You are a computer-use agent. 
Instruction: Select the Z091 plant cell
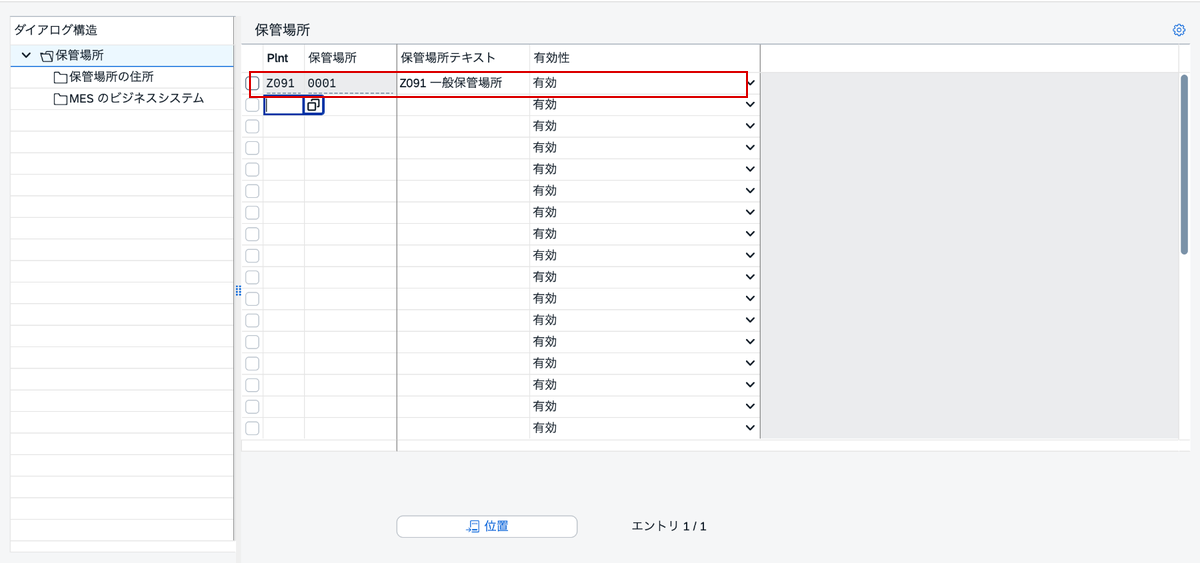tap(284, 84)
